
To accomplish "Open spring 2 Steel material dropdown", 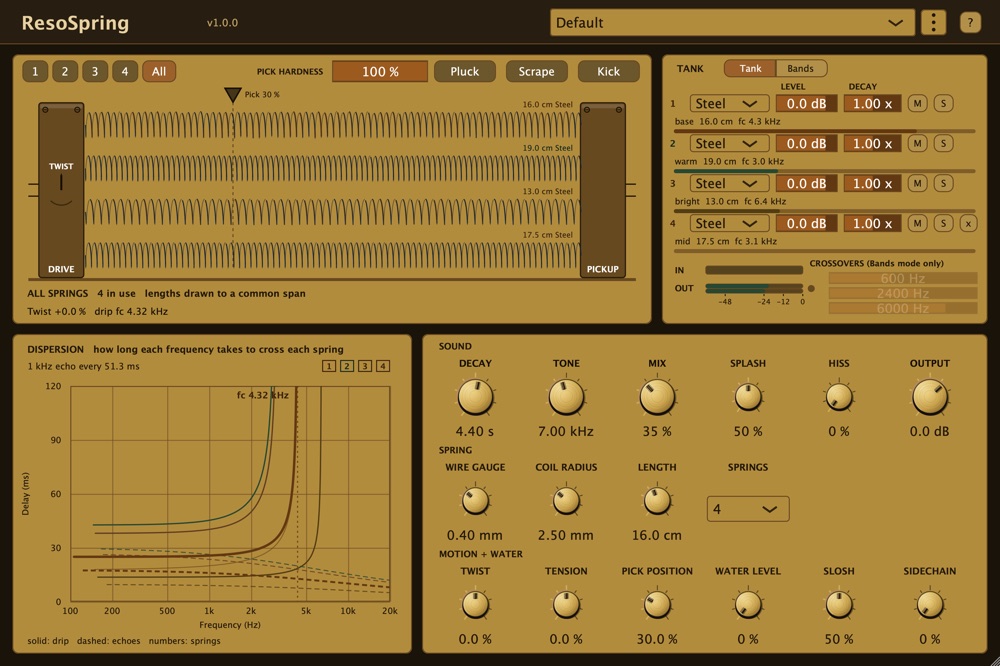I will pos(729,144).
